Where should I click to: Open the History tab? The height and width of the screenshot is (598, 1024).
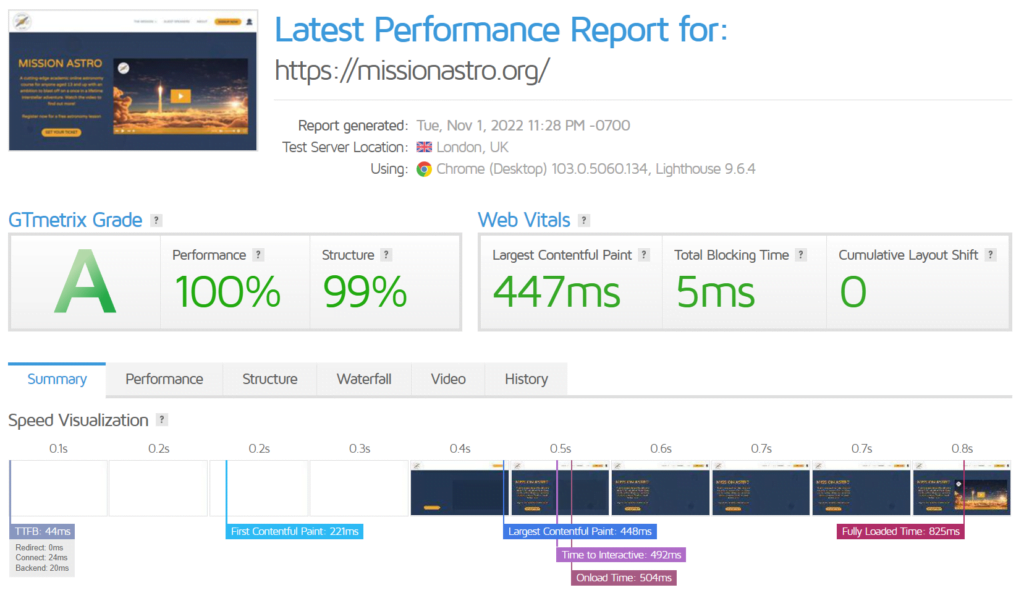coord(526,379)
